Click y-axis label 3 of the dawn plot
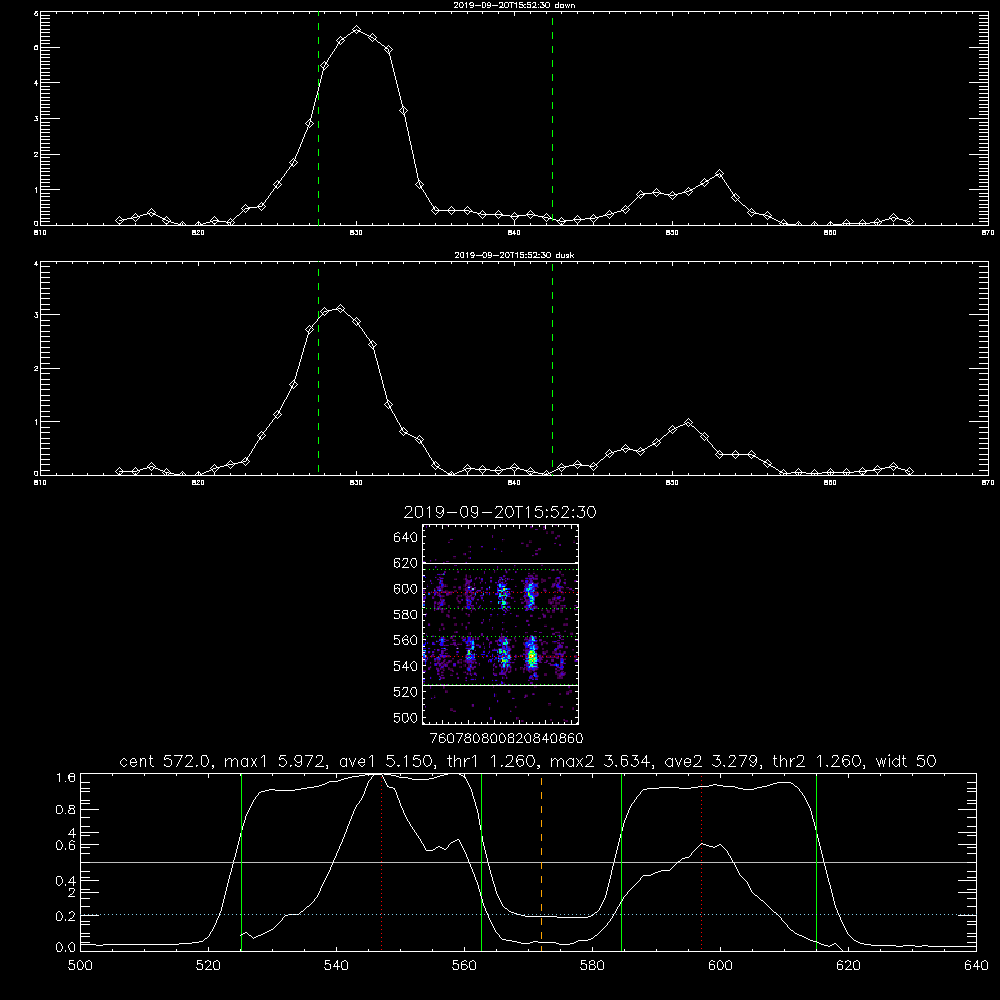 (x=36, y=118)
